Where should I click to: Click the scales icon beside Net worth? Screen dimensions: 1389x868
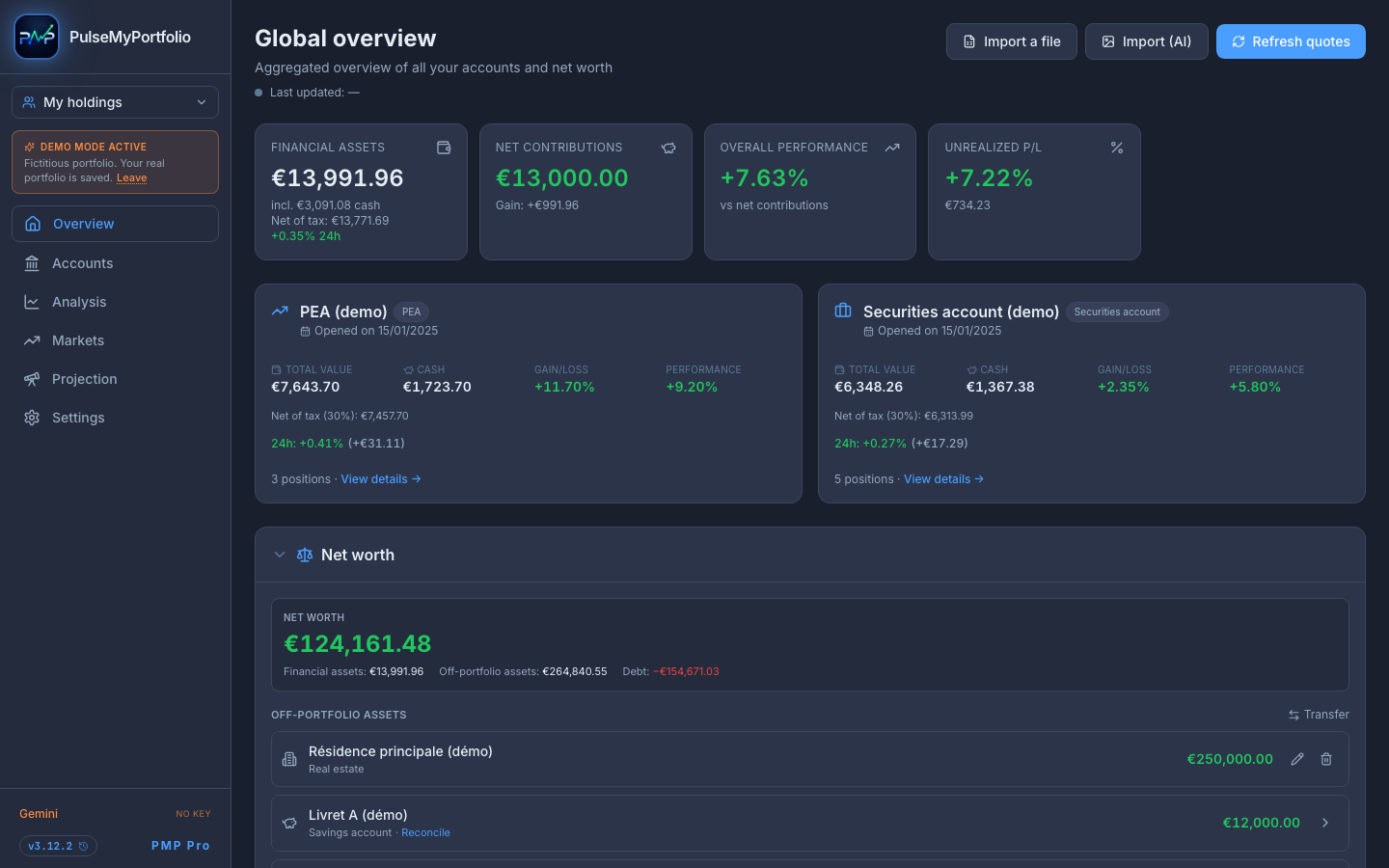coord(305,555)
